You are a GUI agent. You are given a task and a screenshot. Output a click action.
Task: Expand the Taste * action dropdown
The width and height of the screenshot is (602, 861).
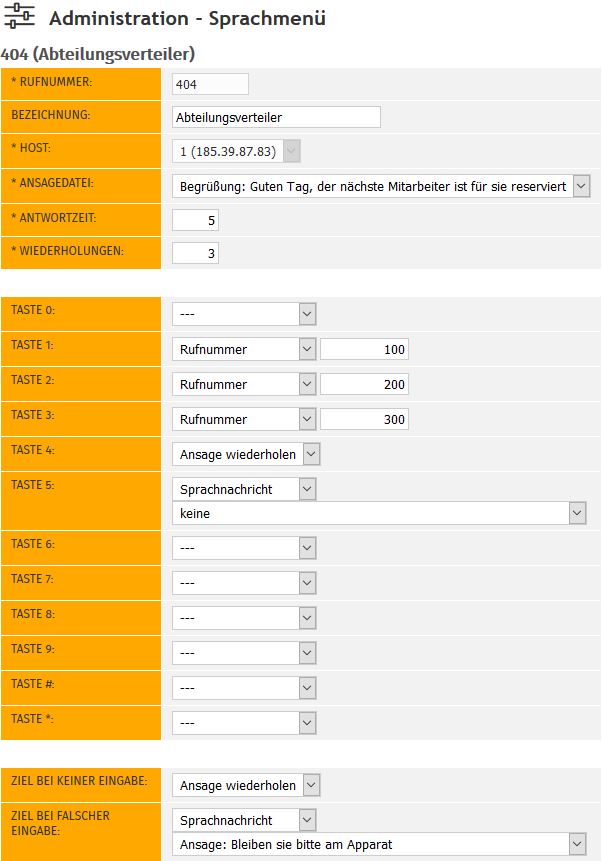244,722
